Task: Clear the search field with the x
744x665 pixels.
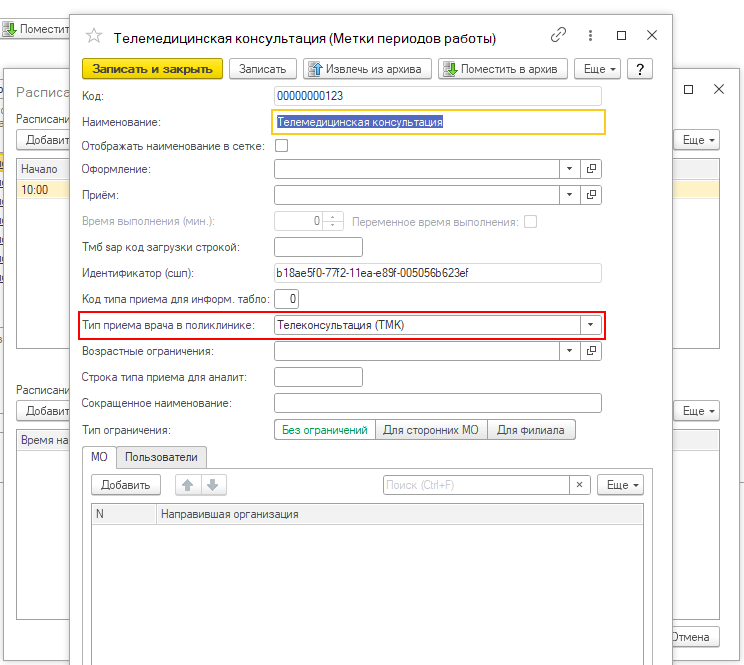Action: [579, 485]
